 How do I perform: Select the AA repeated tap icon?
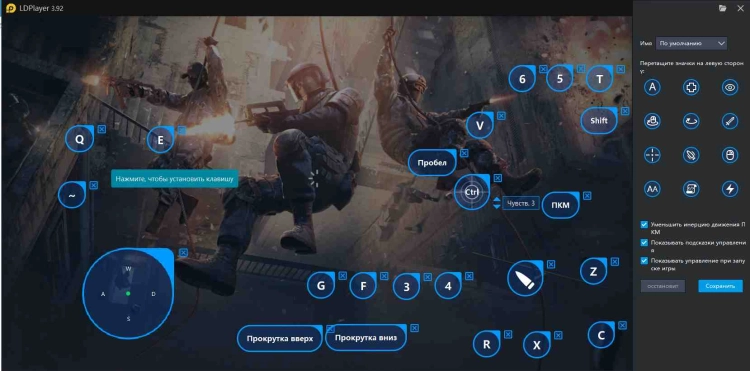(651, 189)
